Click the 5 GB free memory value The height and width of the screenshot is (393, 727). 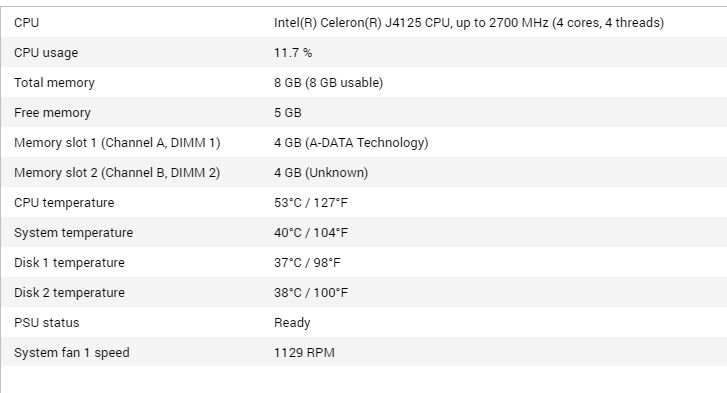click(x=287, y=113)
